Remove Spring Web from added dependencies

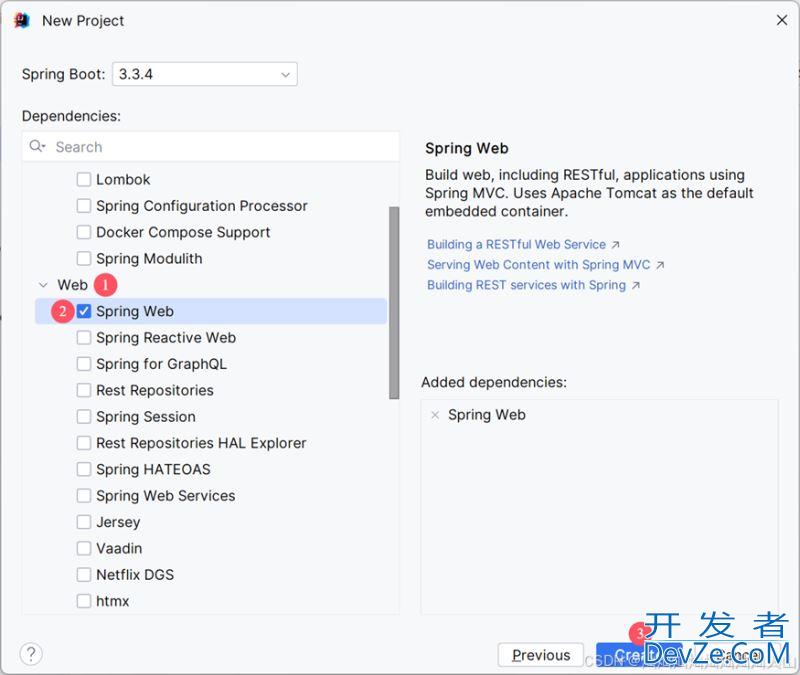pos(435,415)
